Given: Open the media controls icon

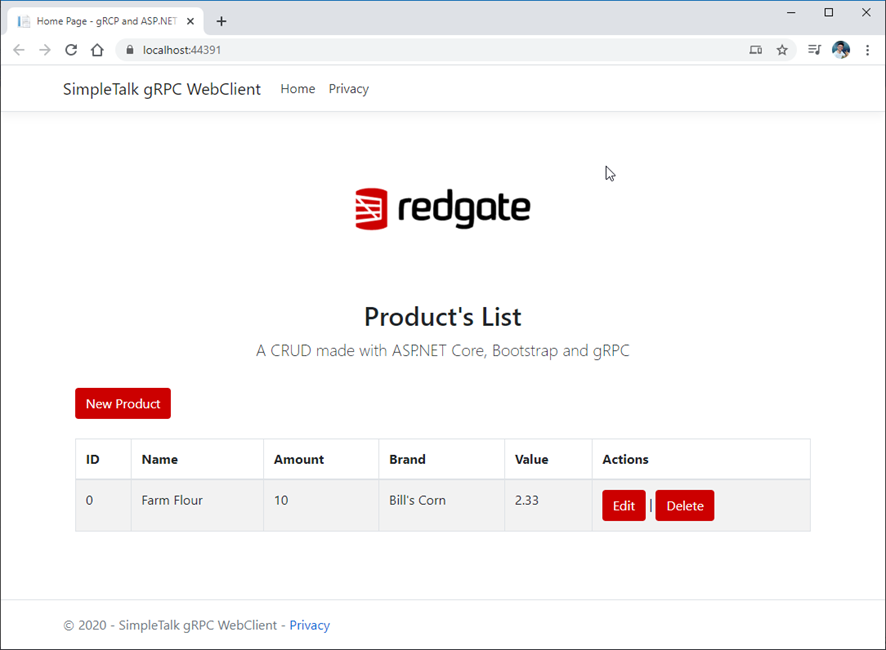Looking at the screenshot, I should click(x=814, y=50).
